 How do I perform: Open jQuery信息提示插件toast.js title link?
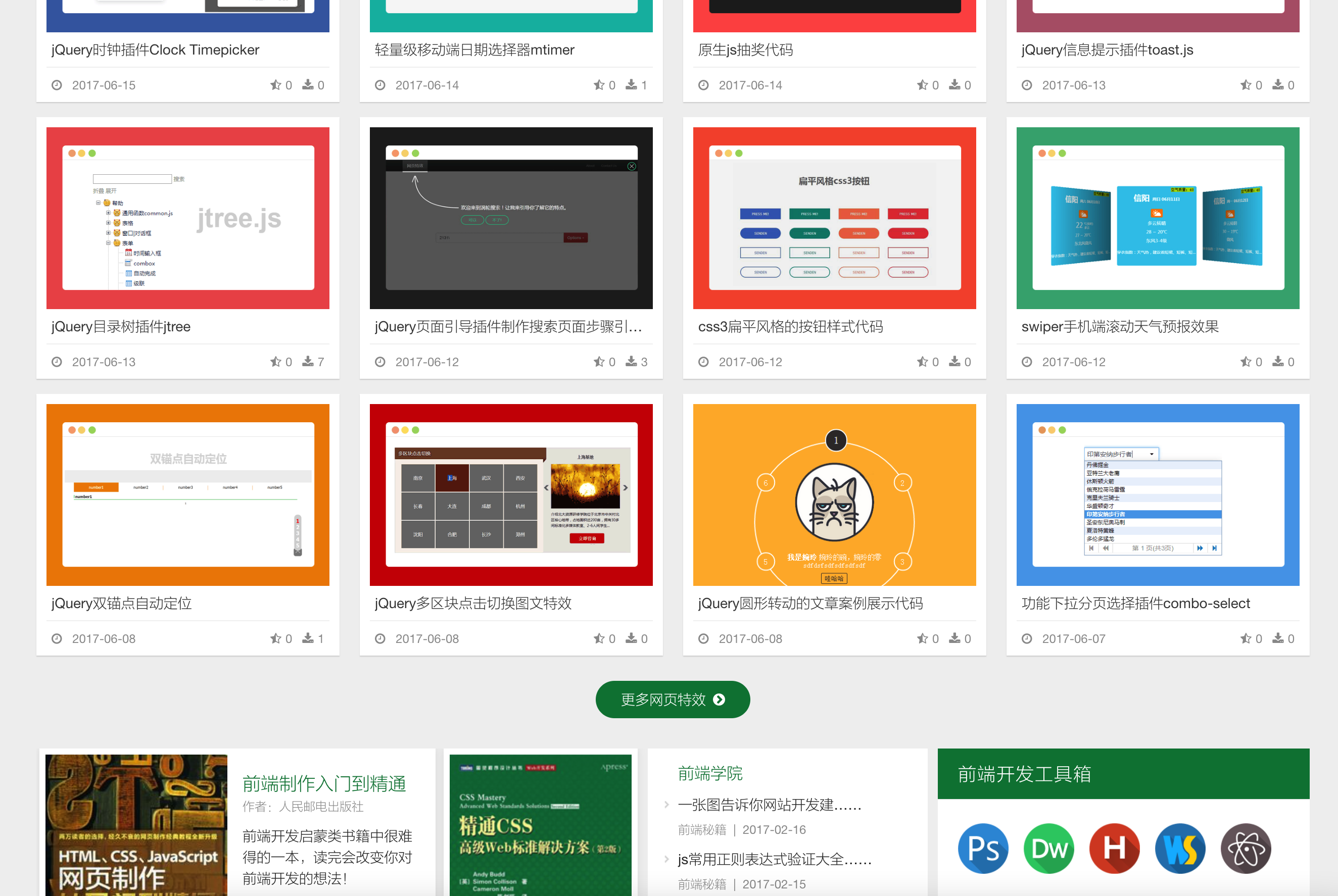point(1107,51)
